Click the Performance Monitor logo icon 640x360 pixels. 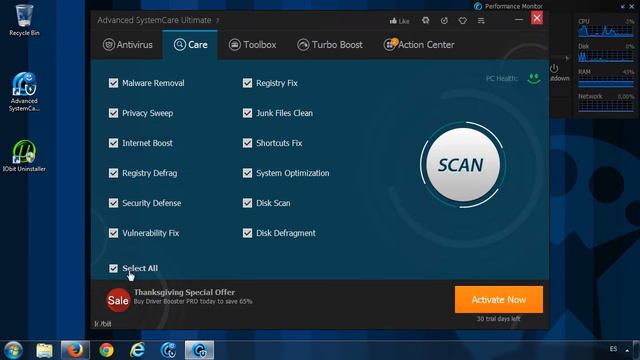(478, 6)
